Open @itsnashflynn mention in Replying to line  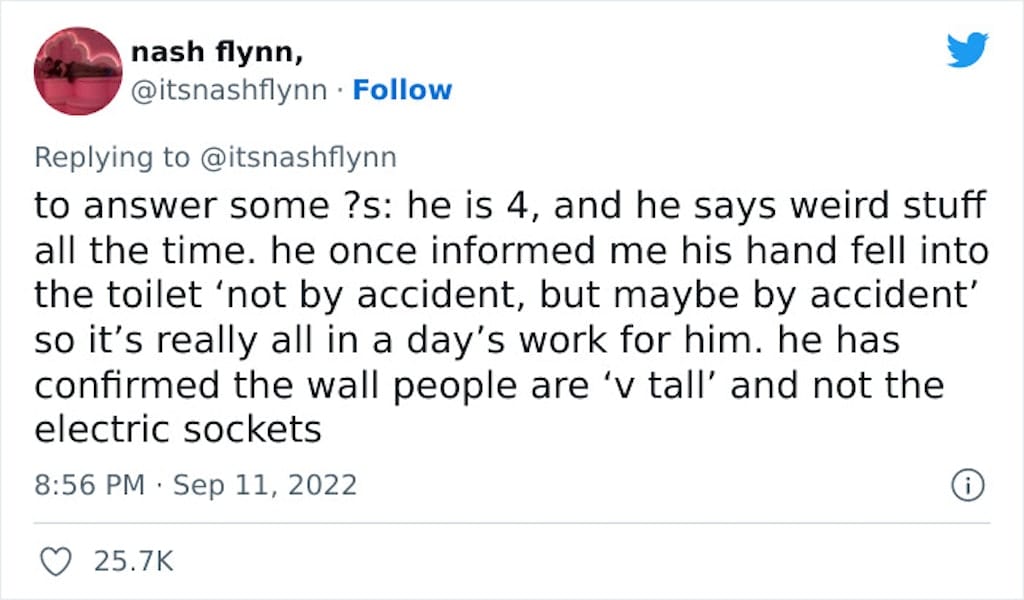(298, 157)
